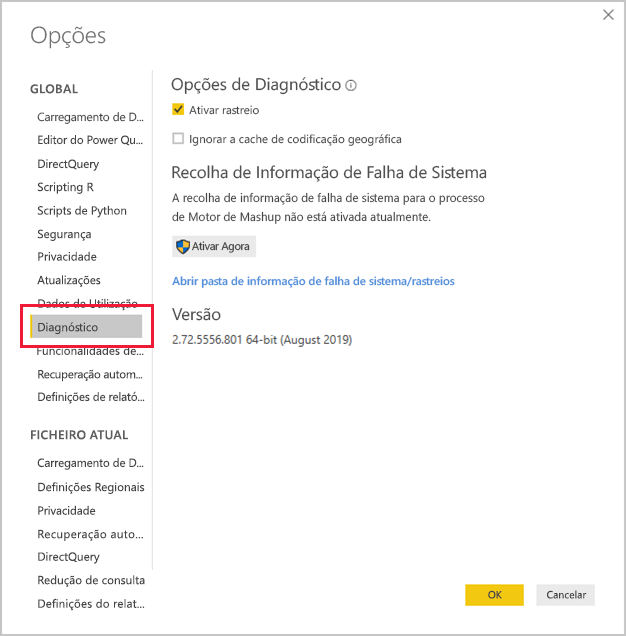
Task: Confirm with the OK button
Action: (x=494, y=595)
